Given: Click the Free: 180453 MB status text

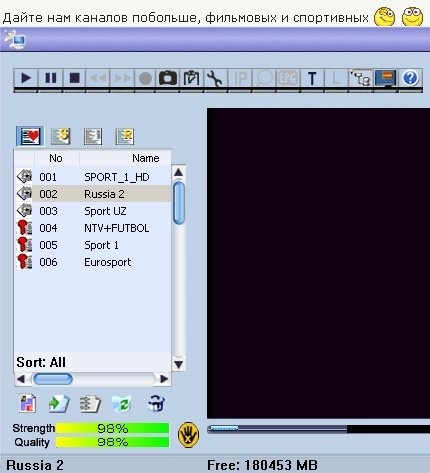Looking at the screenshot, I should click(262, 465).
